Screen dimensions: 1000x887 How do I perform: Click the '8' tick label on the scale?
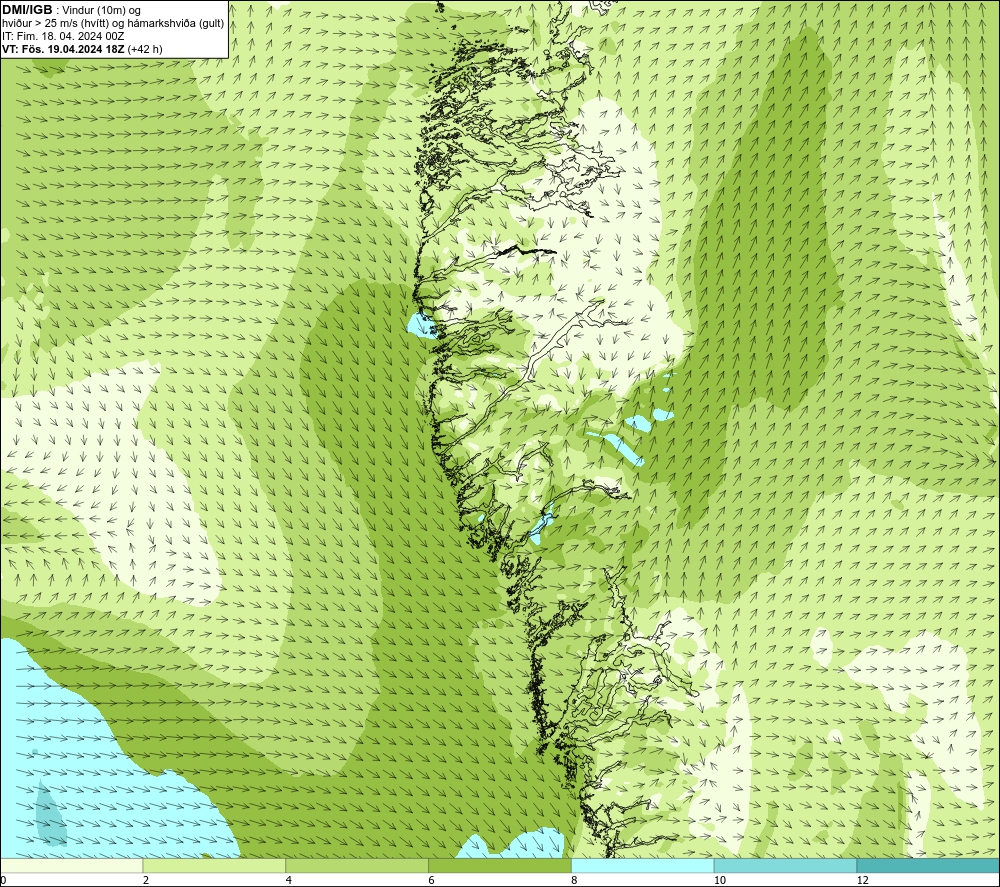575,880
